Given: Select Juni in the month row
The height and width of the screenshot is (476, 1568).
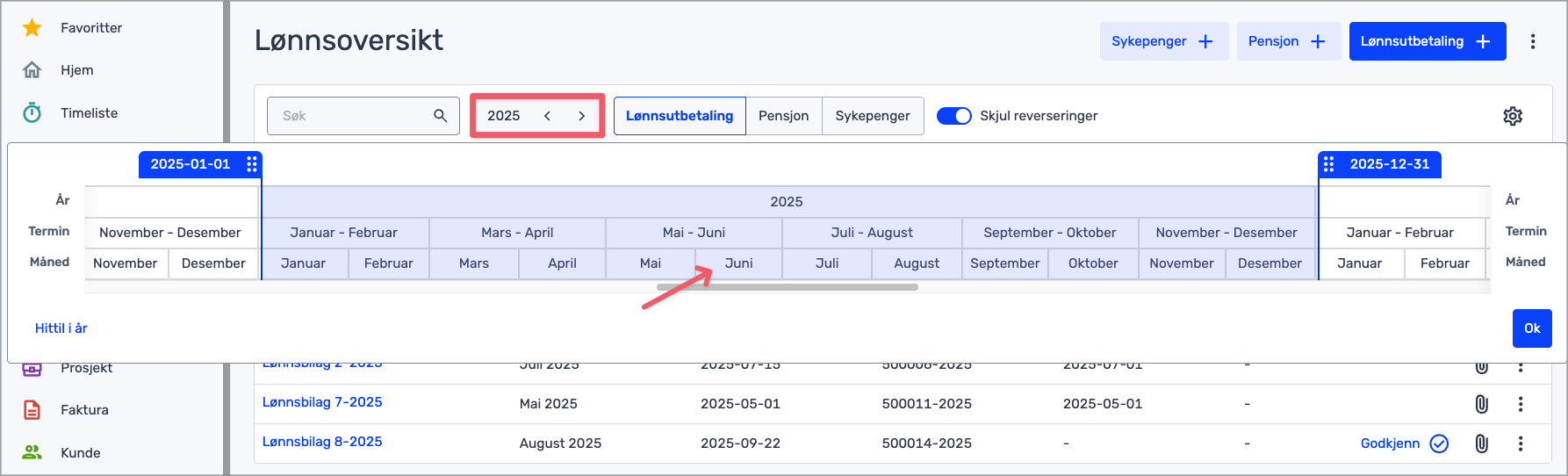Looking at the screenshot, I should tap(738, 263).
